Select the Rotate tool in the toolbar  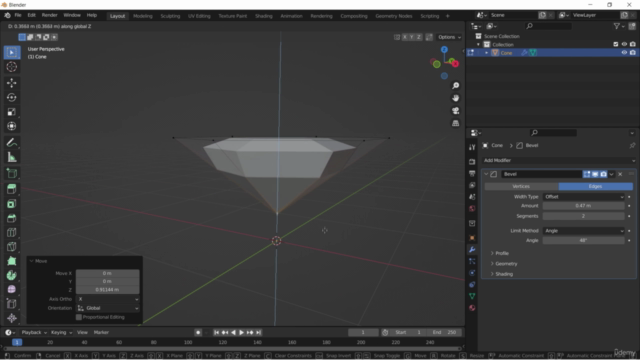(x=11, y=97)
